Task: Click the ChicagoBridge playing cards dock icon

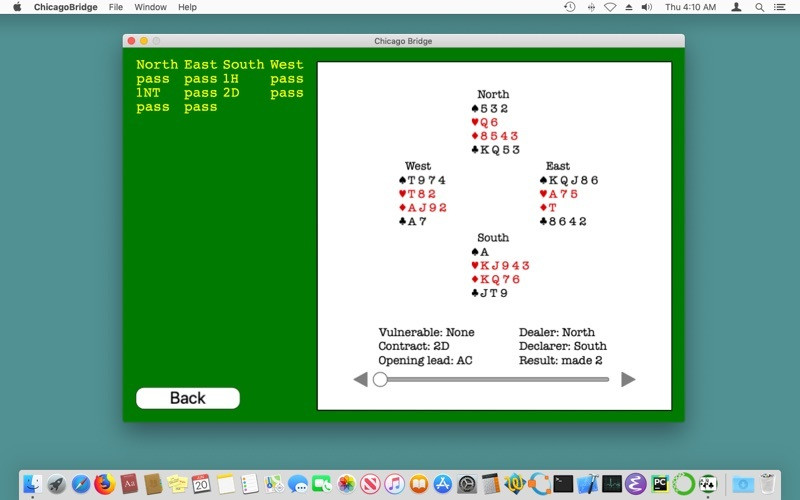Action: point(708,484)
